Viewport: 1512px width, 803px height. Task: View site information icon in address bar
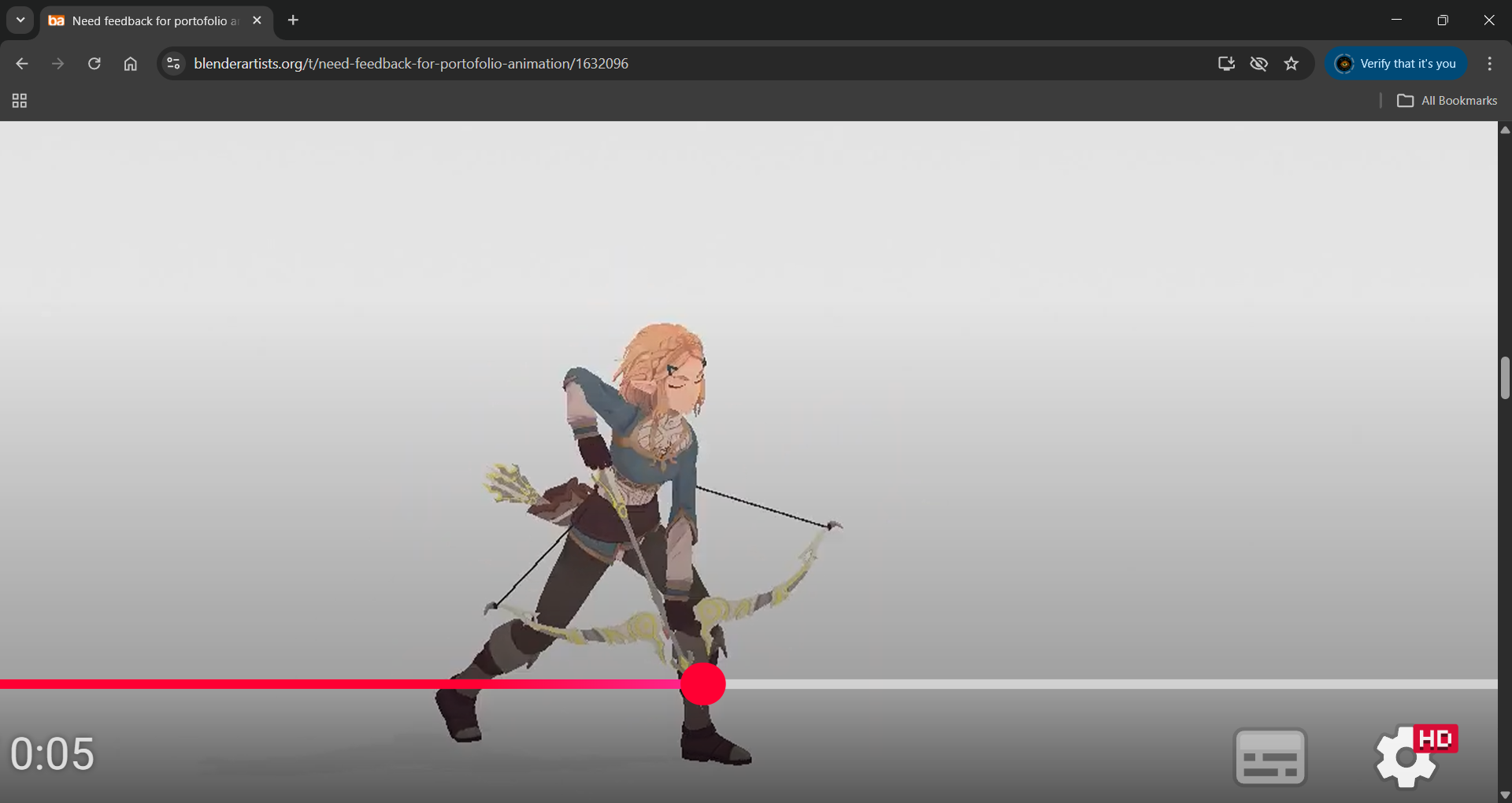tap(174, 64)
